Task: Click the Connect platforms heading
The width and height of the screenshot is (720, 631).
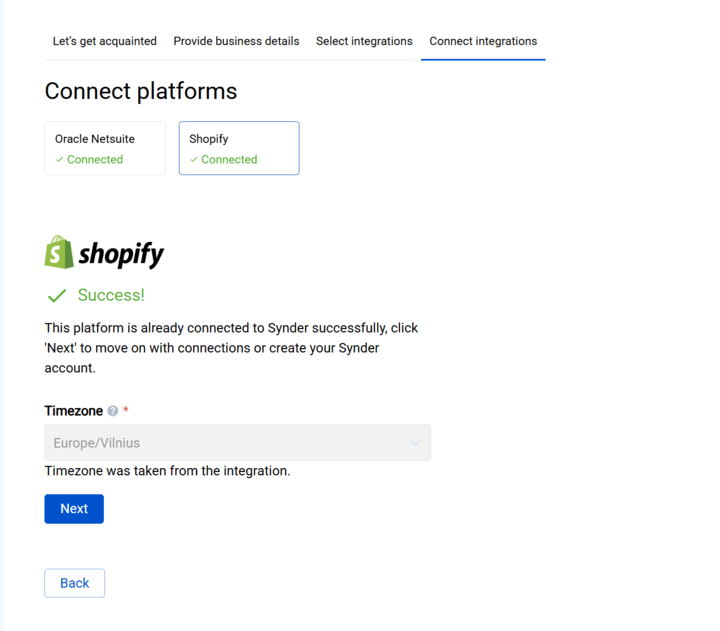Action: pos(141,91)
